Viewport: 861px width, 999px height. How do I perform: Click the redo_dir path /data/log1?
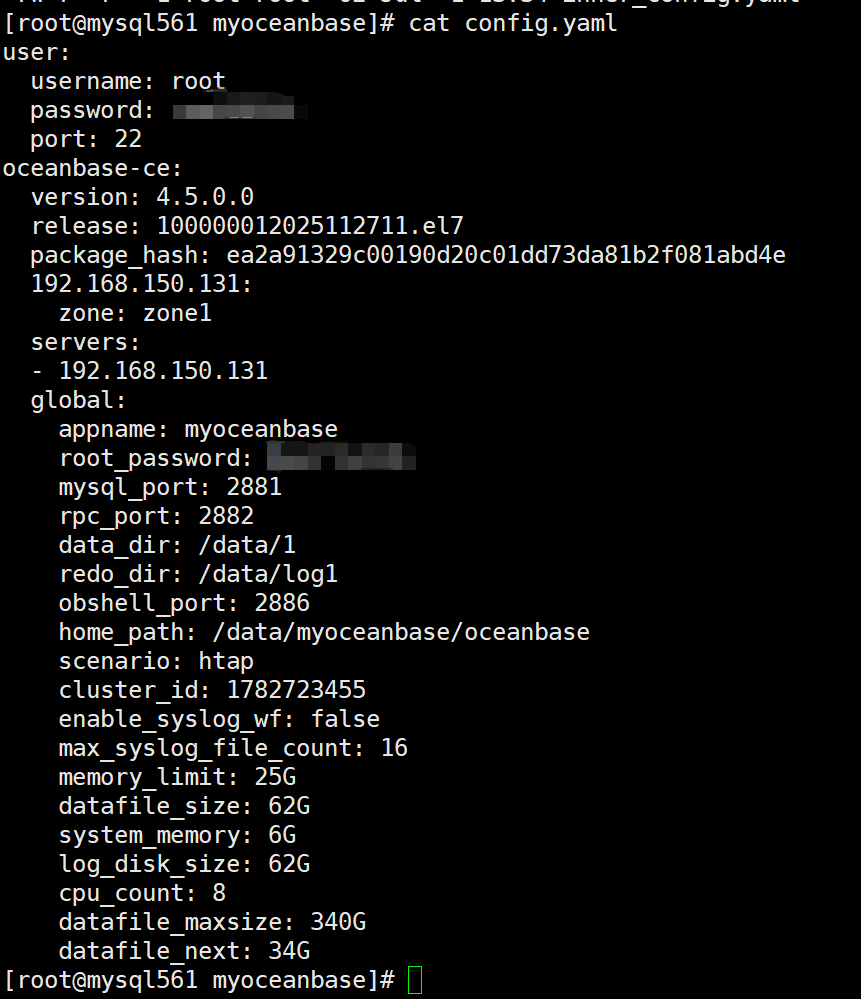(x=268, y=574)
